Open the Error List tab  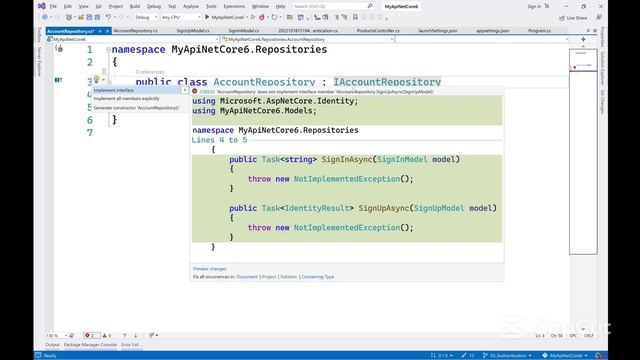click(130, 345)
